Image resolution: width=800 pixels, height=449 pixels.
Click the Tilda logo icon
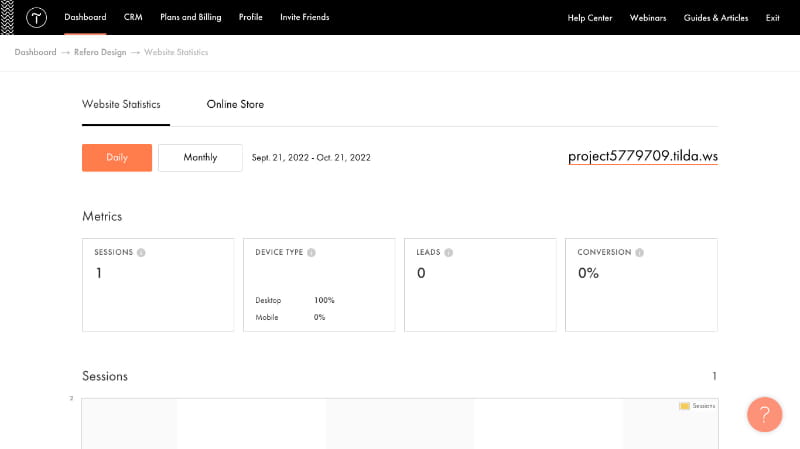click(x=36, y=18)
